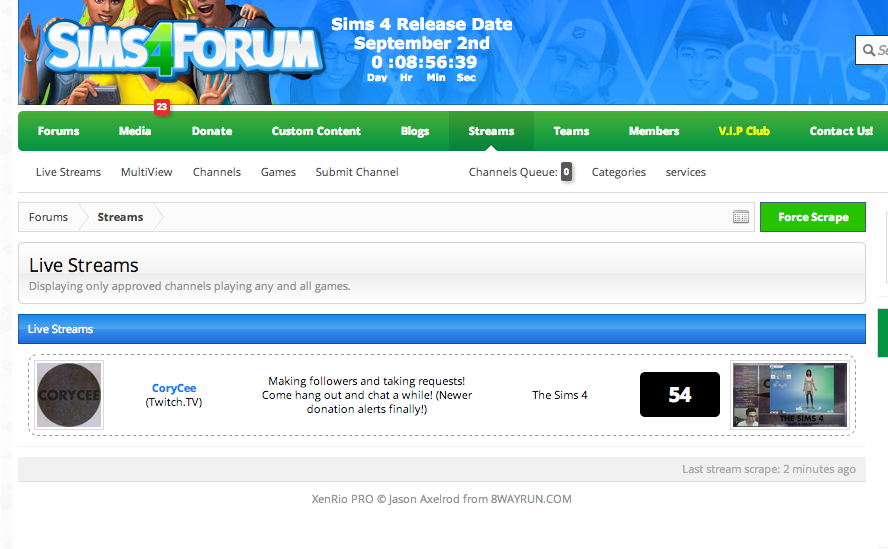This screenshot has height=549, width=888.
Task: Click the Forums breadcrumb
Action: 48,217
